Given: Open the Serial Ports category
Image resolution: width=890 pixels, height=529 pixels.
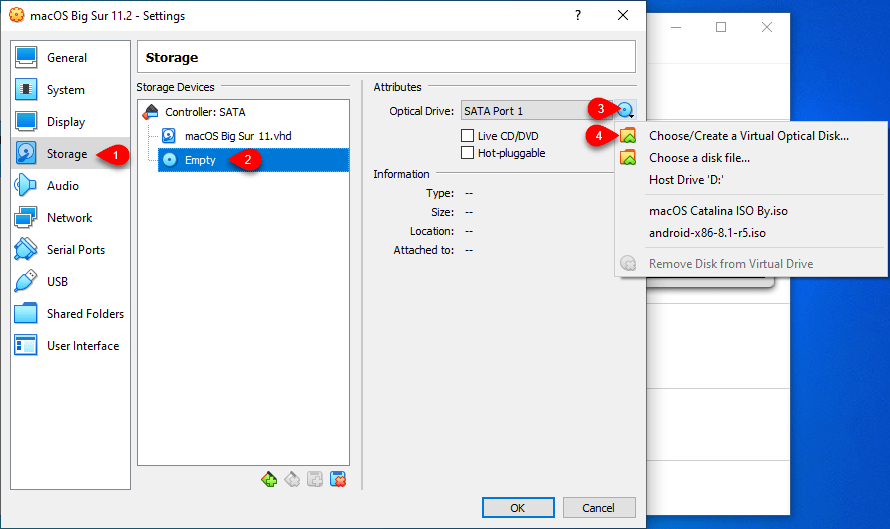Looking at the screenshot, I should tap(70, 249).
